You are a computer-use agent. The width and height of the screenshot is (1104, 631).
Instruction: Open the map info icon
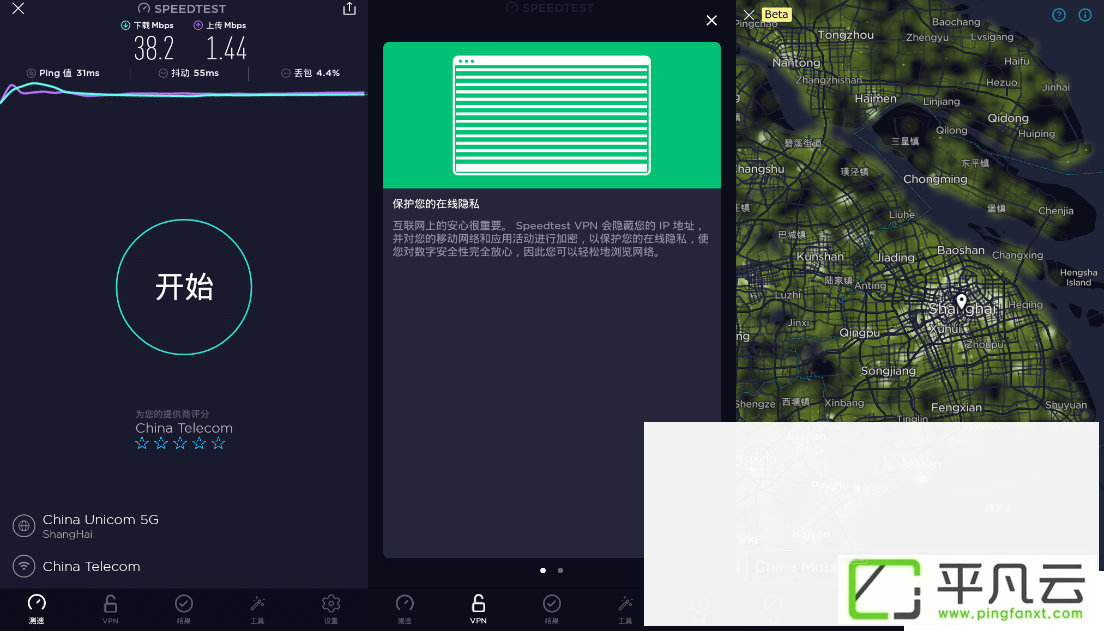click(1085, 15)
